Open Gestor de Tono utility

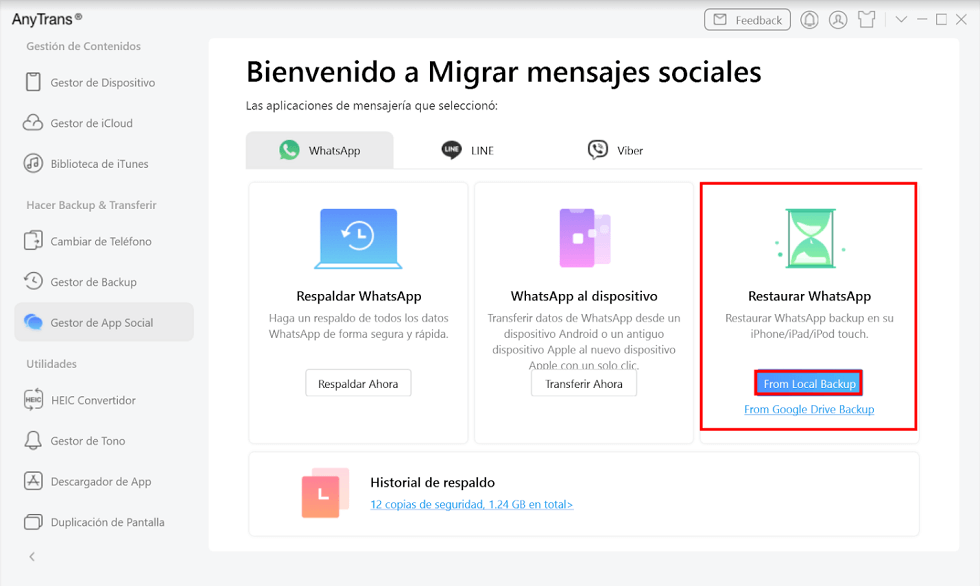104,440
